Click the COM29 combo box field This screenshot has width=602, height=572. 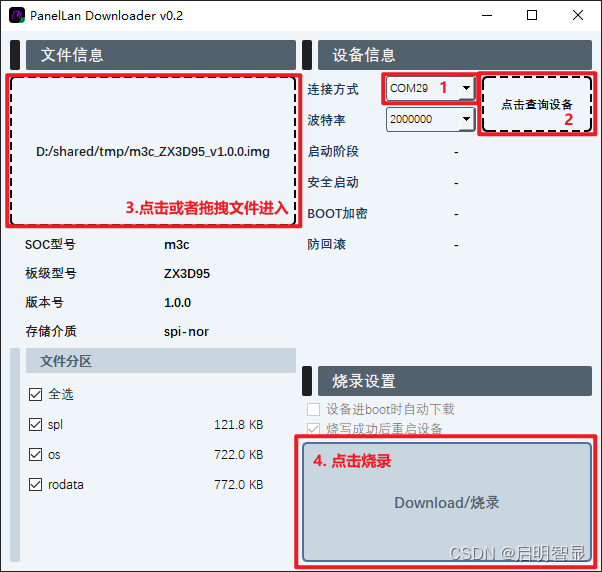pyautogui.click(x=430, y=88)
